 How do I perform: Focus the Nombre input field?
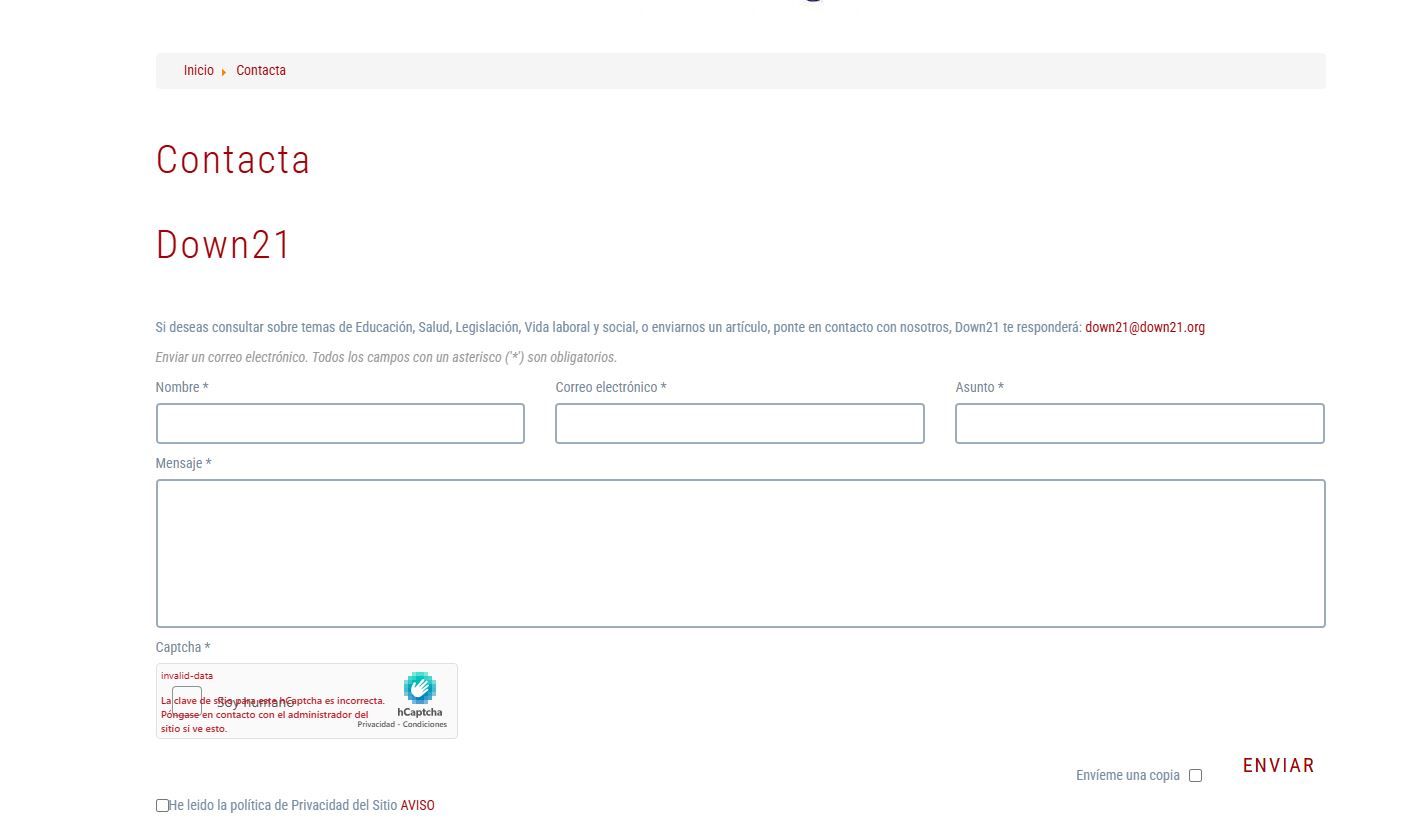click(x=340, y=423)
